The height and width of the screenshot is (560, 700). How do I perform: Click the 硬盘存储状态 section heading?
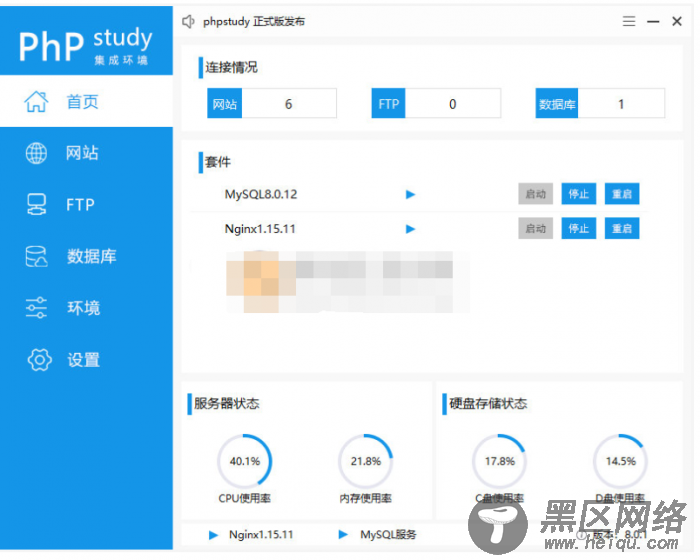[x=488, y=404]
